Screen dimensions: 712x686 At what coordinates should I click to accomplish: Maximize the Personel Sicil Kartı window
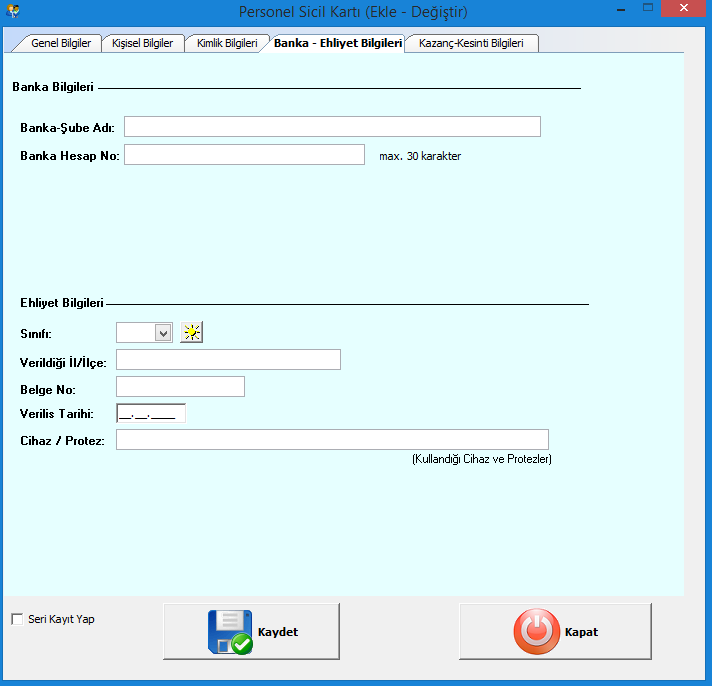pos(646,9)
